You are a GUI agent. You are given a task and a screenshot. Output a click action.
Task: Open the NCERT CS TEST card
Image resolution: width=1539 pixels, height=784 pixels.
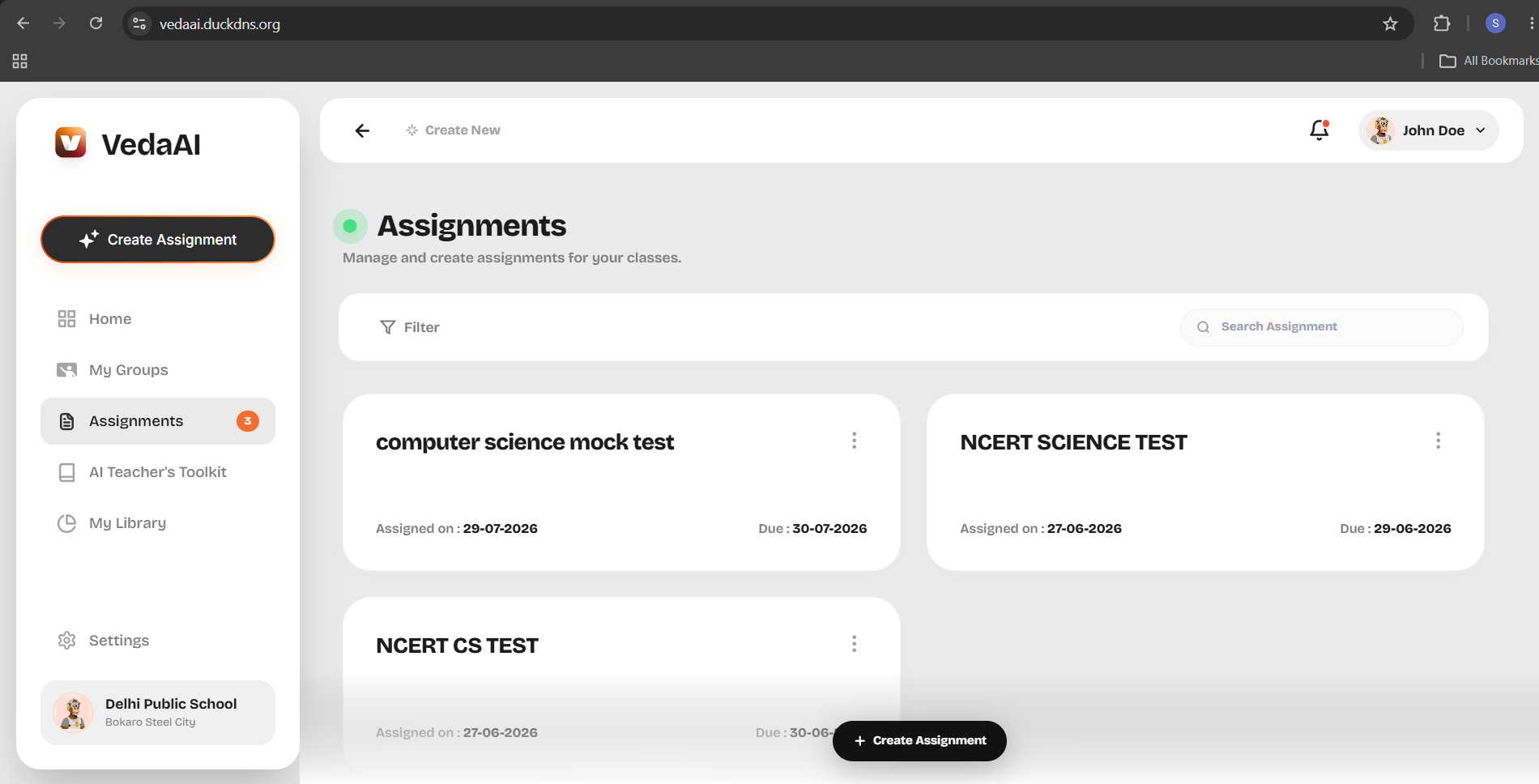coord(621,687)
